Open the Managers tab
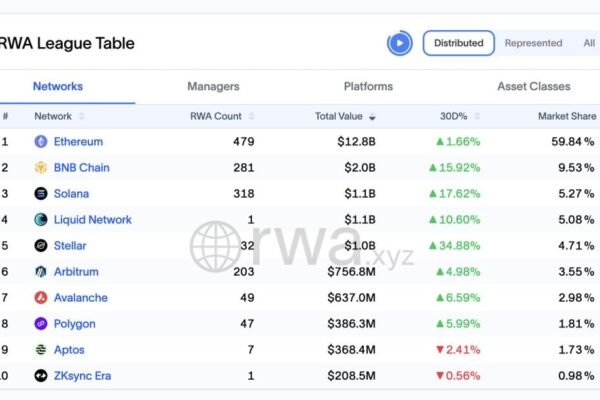 [213, 87]
